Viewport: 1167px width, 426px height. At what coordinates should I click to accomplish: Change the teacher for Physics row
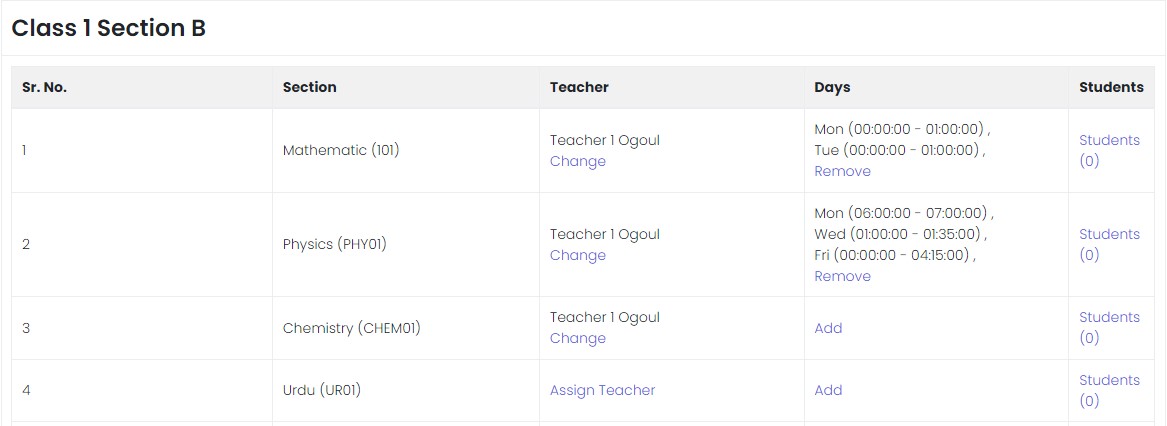tap(577, 256)
